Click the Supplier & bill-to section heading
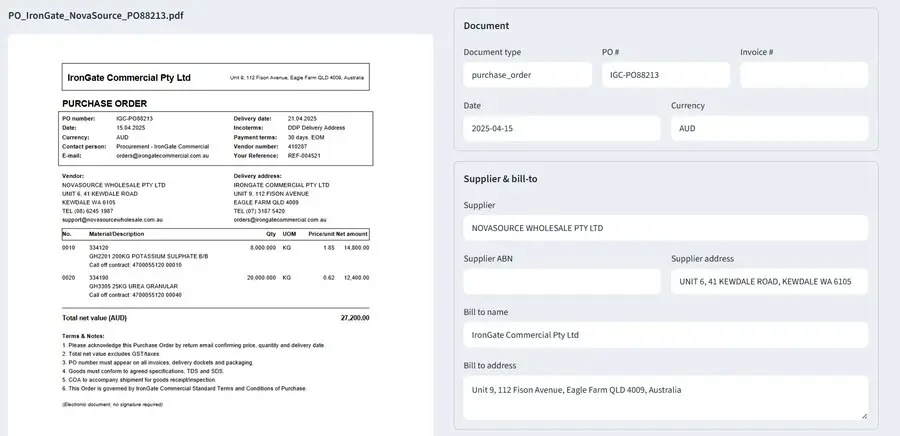This screenshot has width=900, height=436. [x=501, y=179]
